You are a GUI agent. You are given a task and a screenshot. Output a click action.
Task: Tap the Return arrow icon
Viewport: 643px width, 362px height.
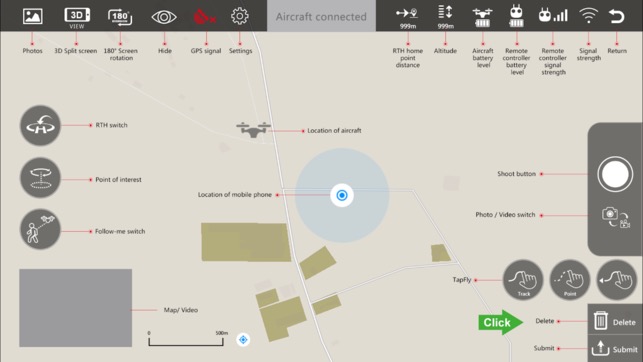[x=616, y=16]
